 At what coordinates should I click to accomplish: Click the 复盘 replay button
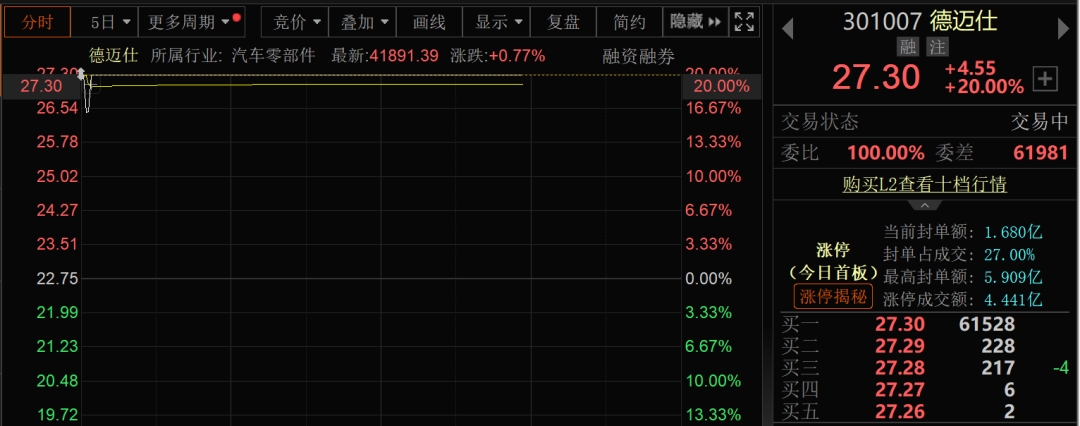coord(563,22)
